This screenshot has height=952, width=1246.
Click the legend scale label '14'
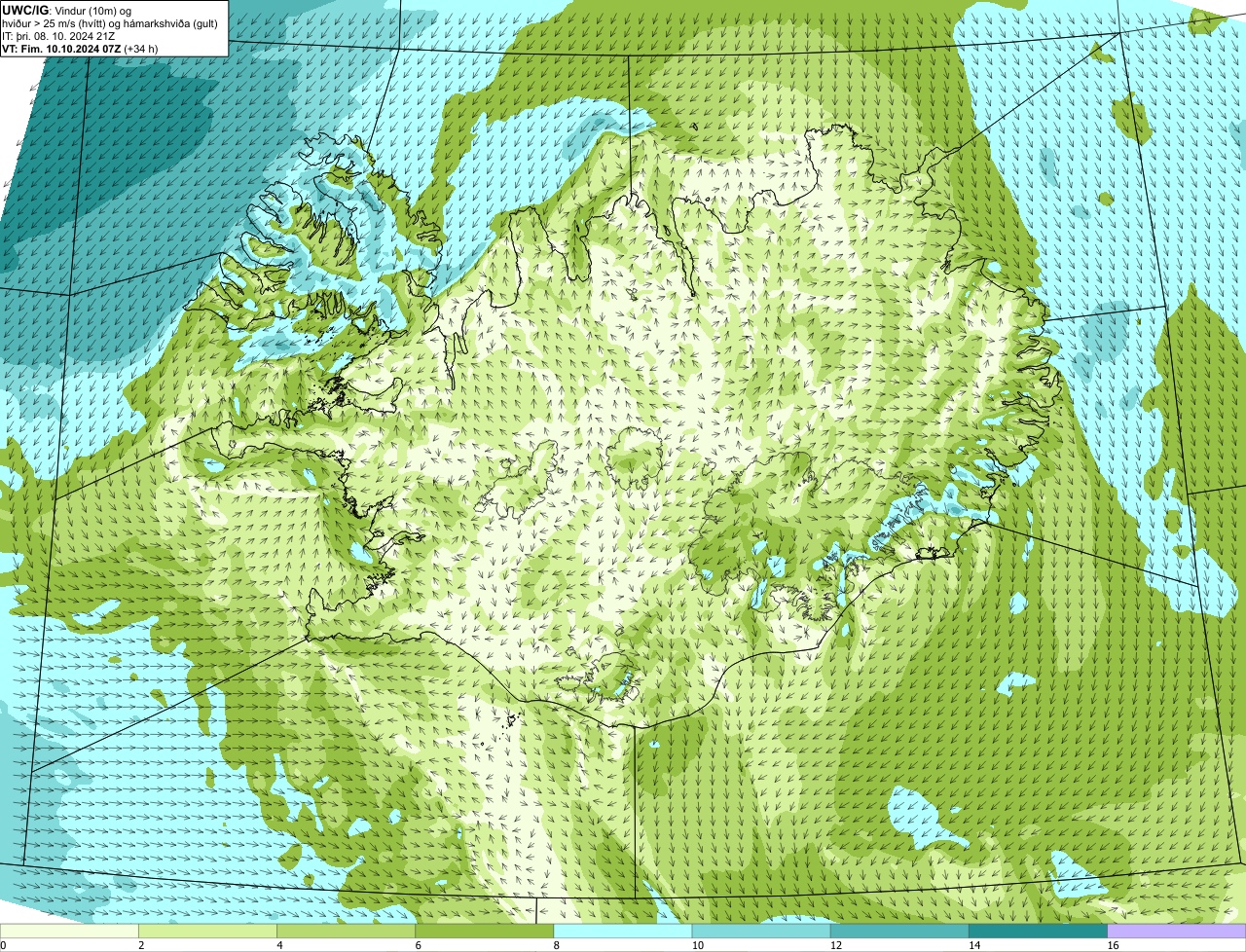click(x=974, y=945)
